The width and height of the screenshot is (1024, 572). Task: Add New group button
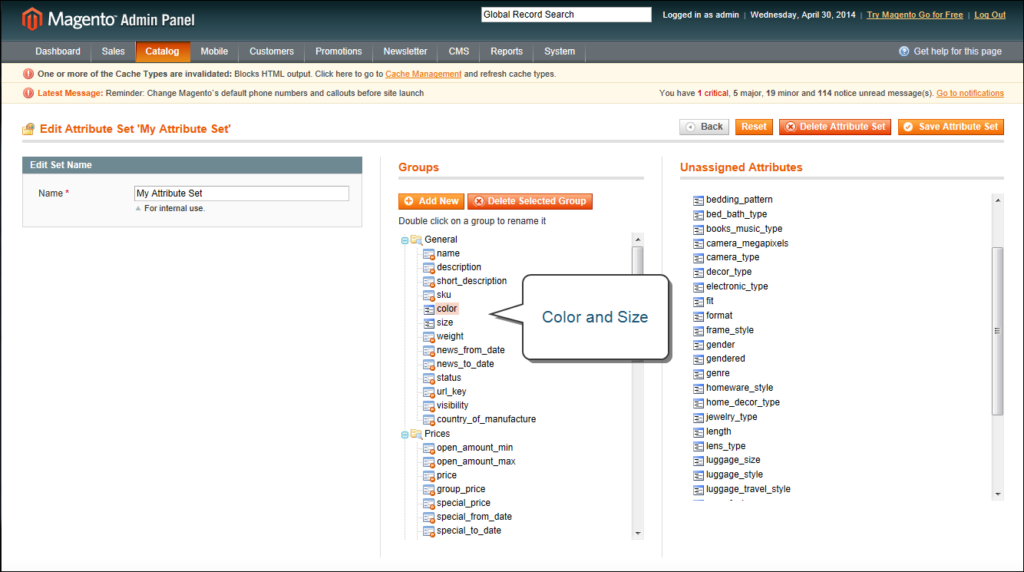click(431, 201)
